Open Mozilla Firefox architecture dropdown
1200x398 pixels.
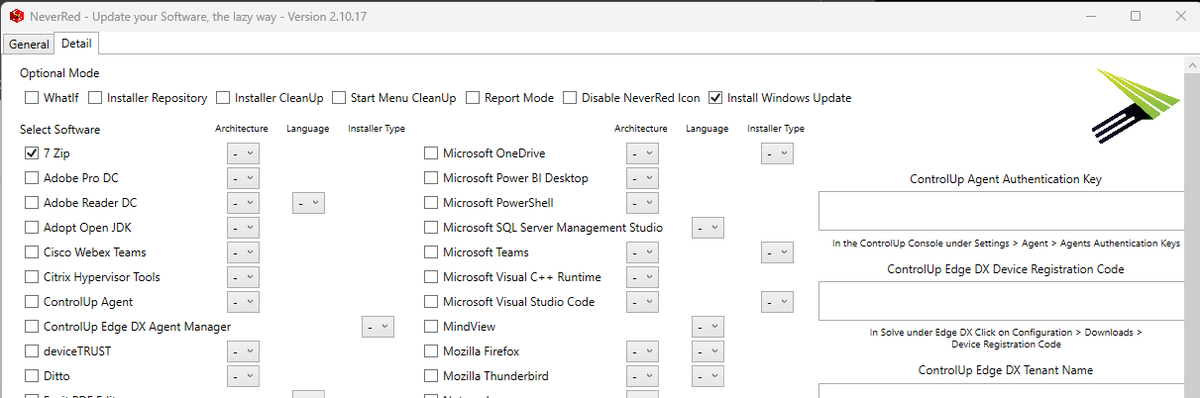[x=642, y=352]
